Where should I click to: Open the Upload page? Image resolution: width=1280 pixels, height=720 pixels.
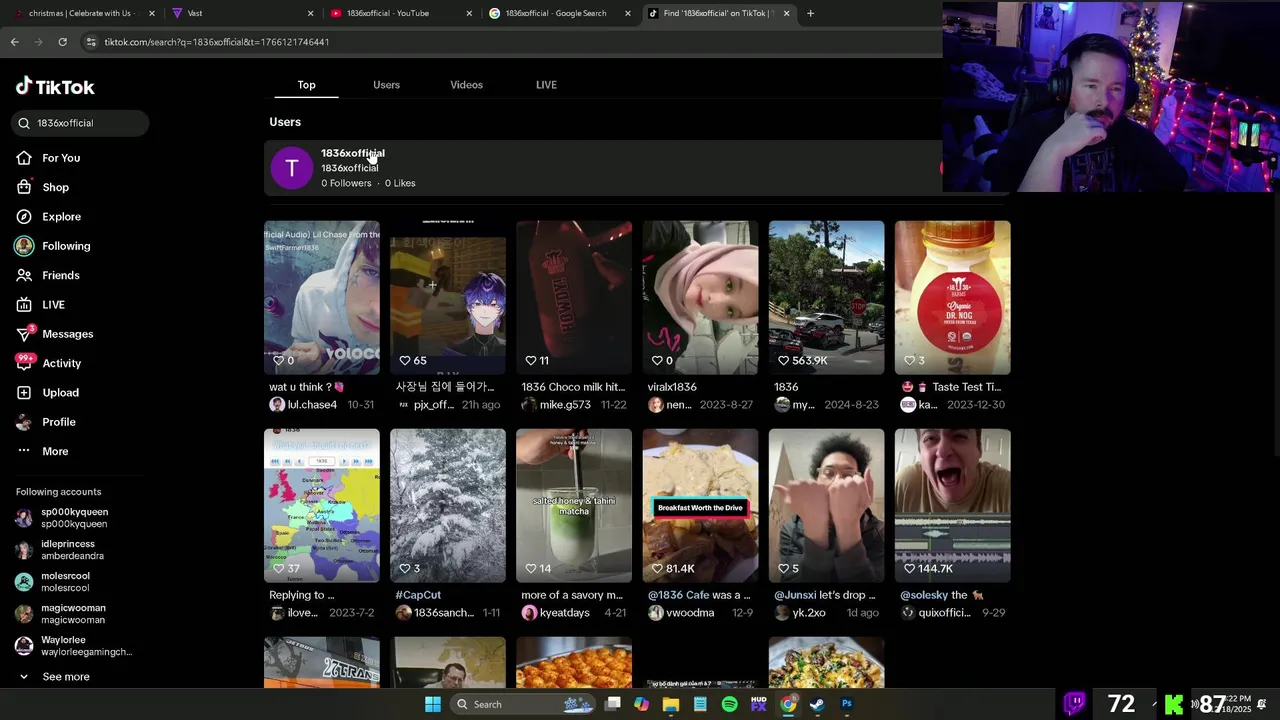coord(60,393)
